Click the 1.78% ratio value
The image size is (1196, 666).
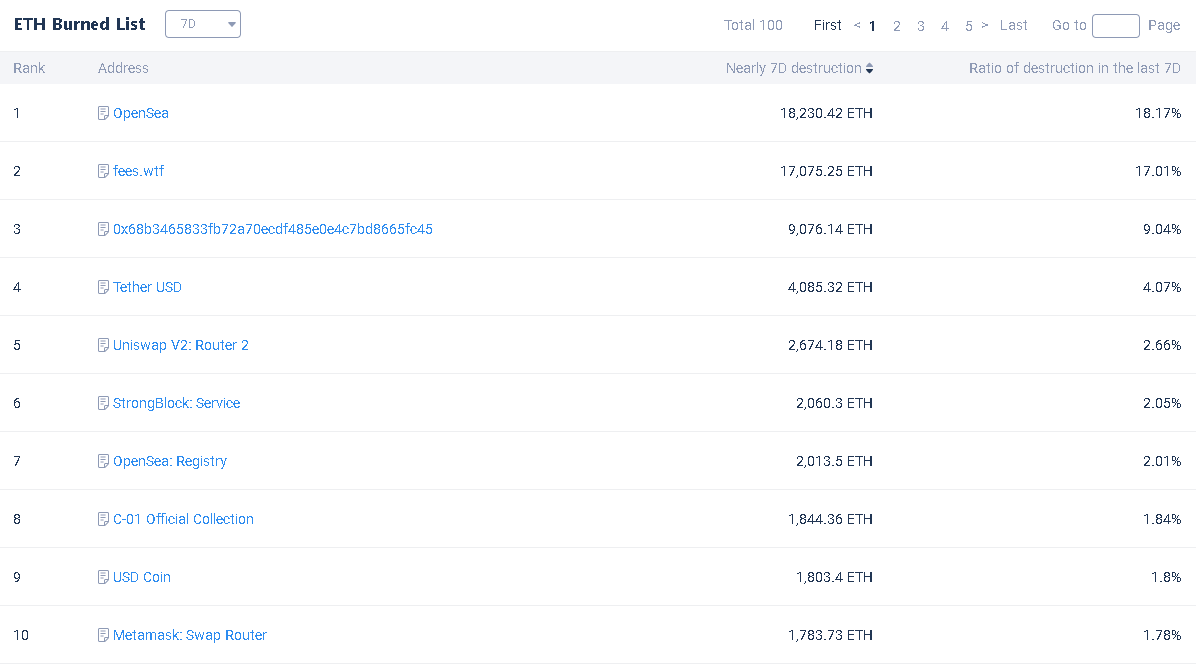[x=1162, y=635]
